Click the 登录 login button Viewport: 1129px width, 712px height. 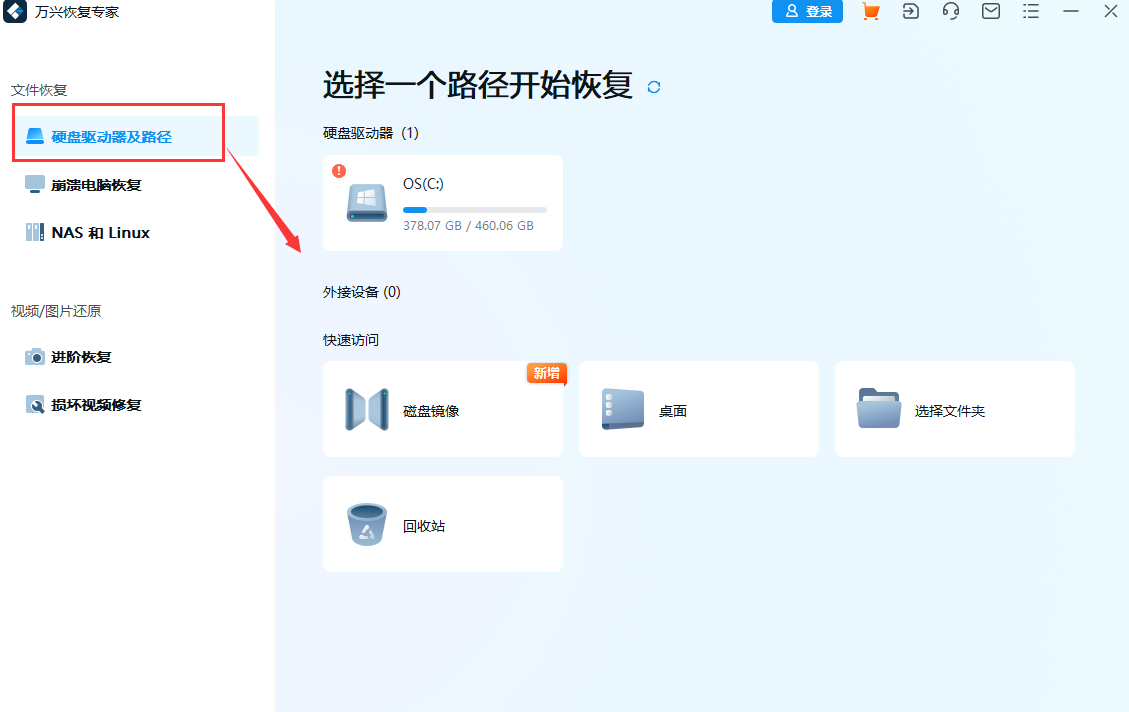click(807, 11)
